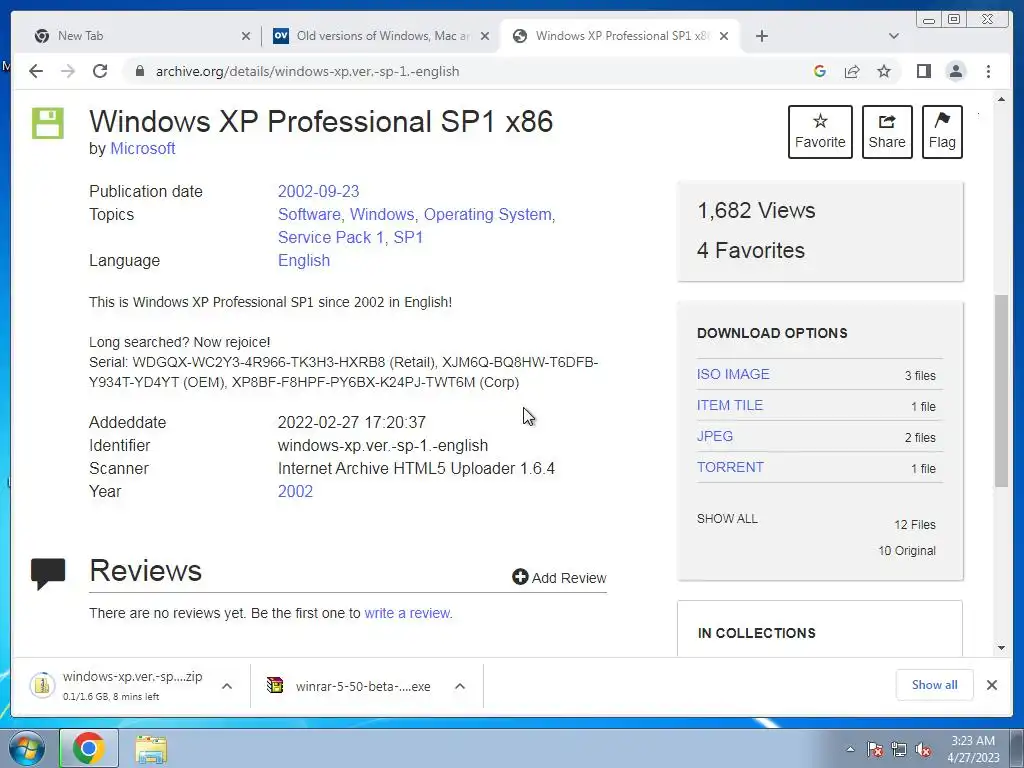Select the Windows XP Professional SP1 tab
Viewport: 1024px width, 768px height.
[620, 36]
